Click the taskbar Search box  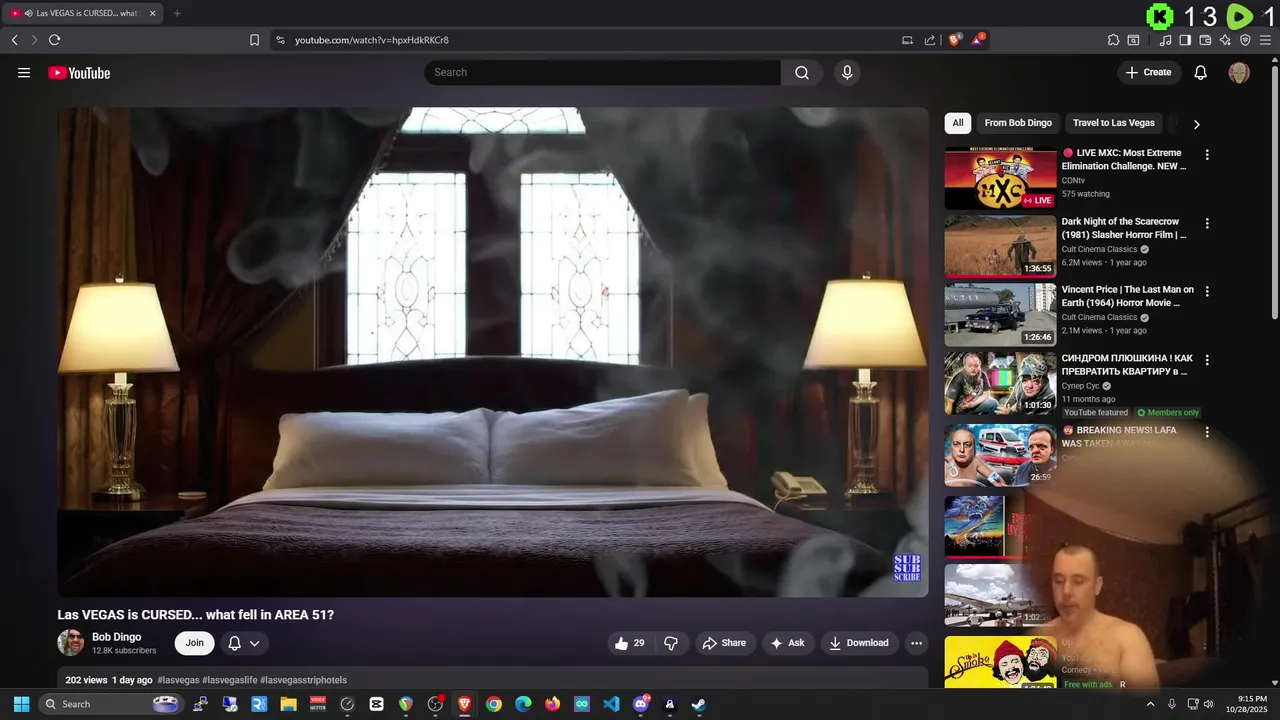click(x=110, y=704)
